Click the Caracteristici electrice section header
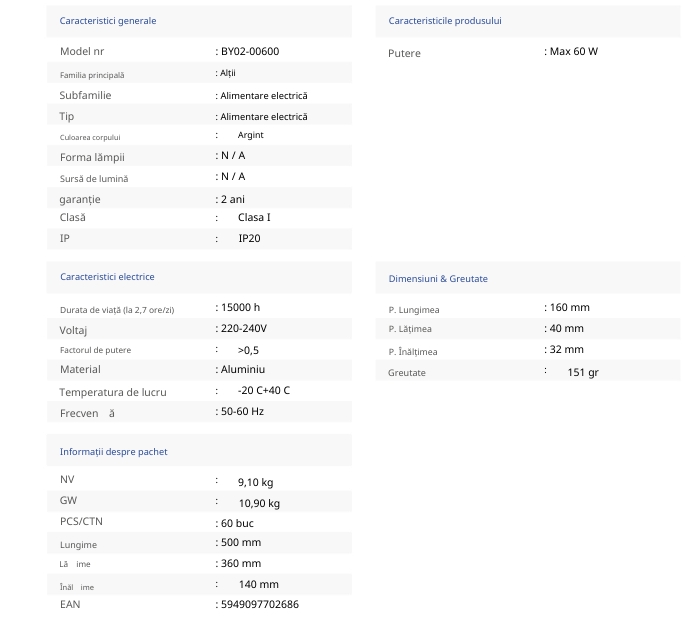The height and width of the screenshot is (627, 699). [107, 277]
